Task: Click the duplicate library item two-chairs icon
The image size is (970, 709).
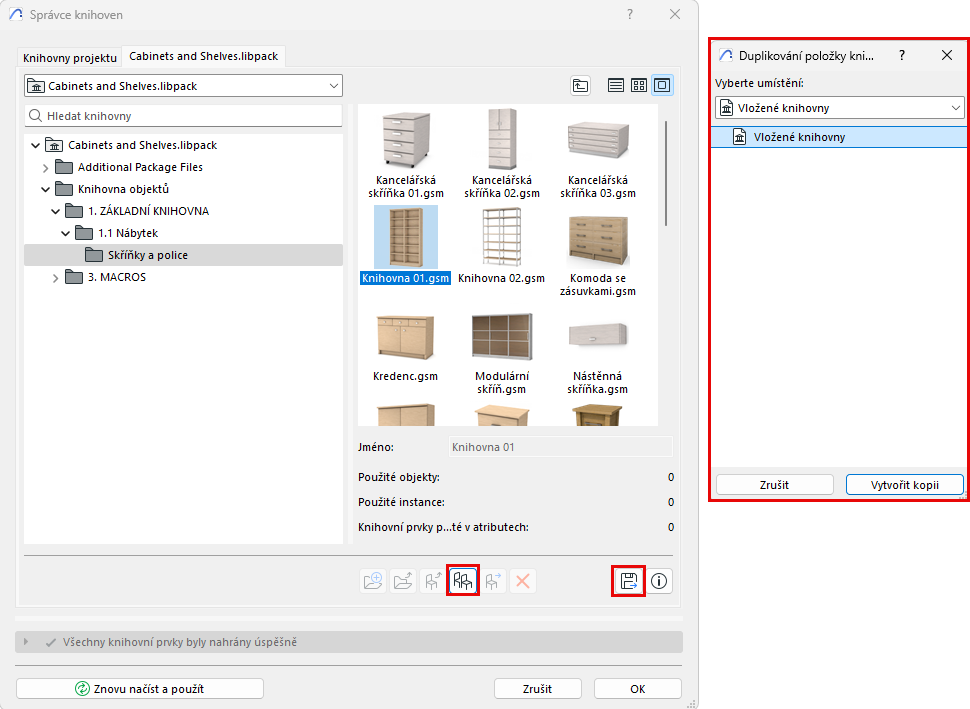Action: pos(463,581)
